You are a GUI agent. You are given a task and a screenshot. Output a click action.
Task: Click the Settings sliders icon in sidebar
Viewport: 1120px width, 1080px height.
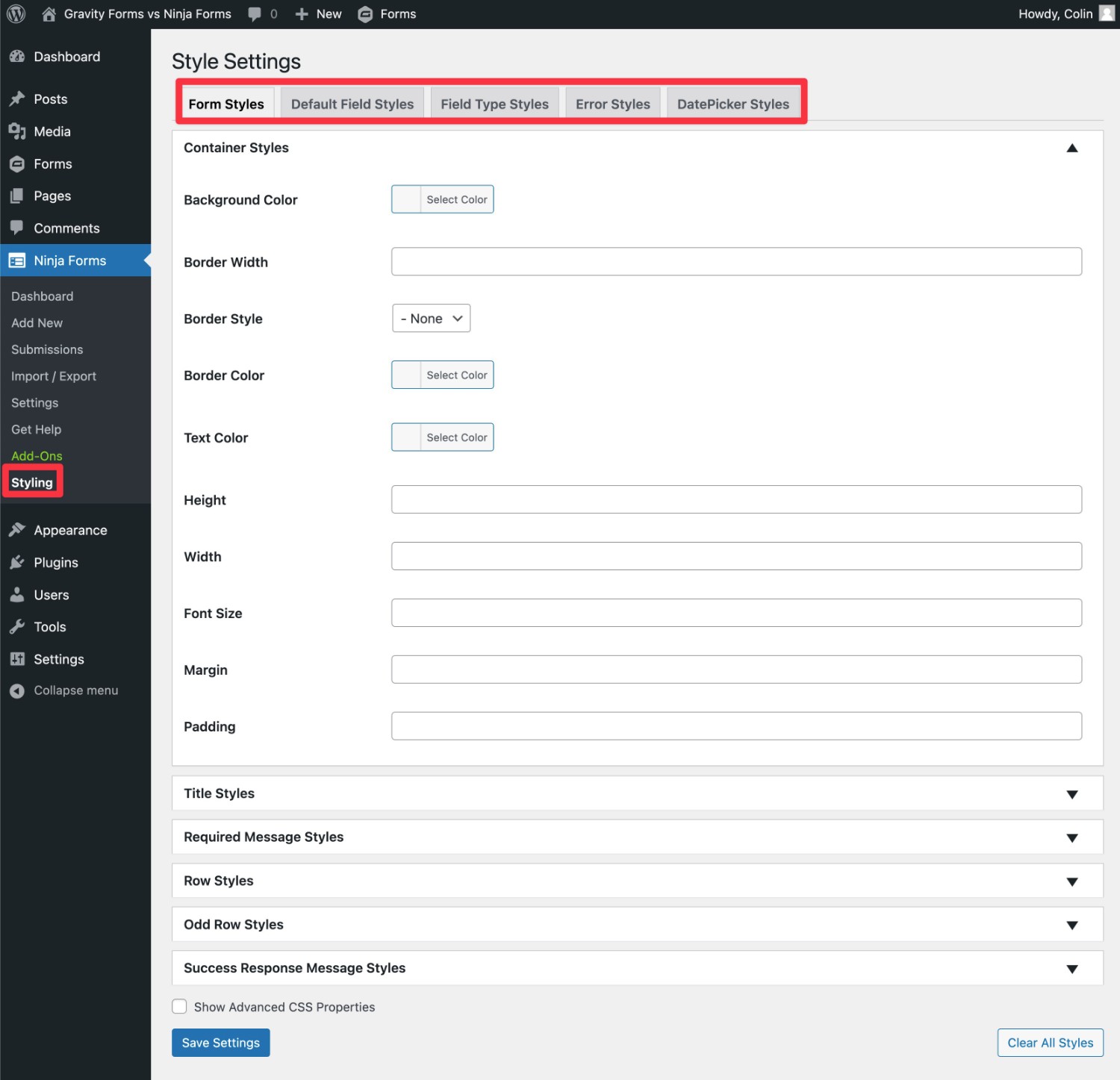coord(17,658)
